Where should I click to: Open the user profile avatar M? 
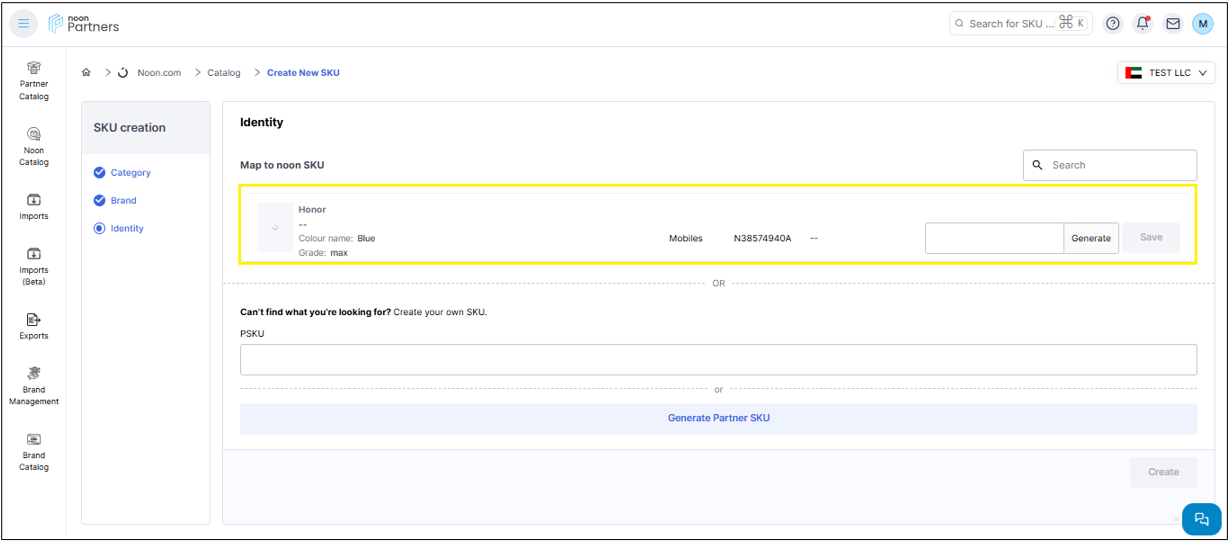point(1203,23)
